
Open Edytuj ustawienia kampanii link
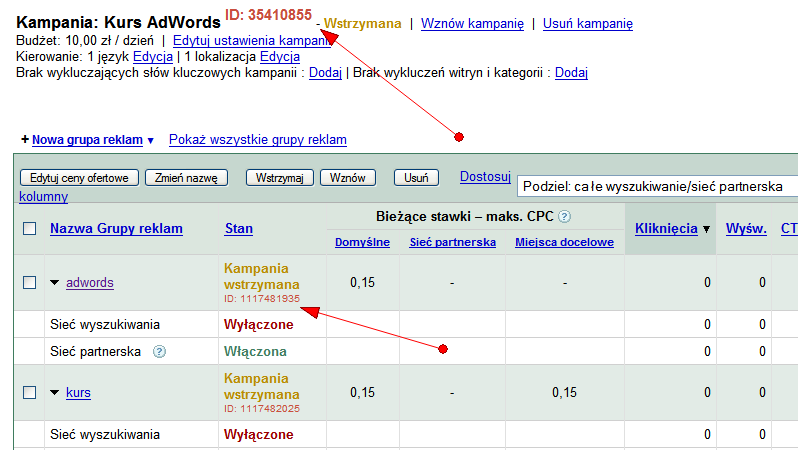tap(252, 40)
